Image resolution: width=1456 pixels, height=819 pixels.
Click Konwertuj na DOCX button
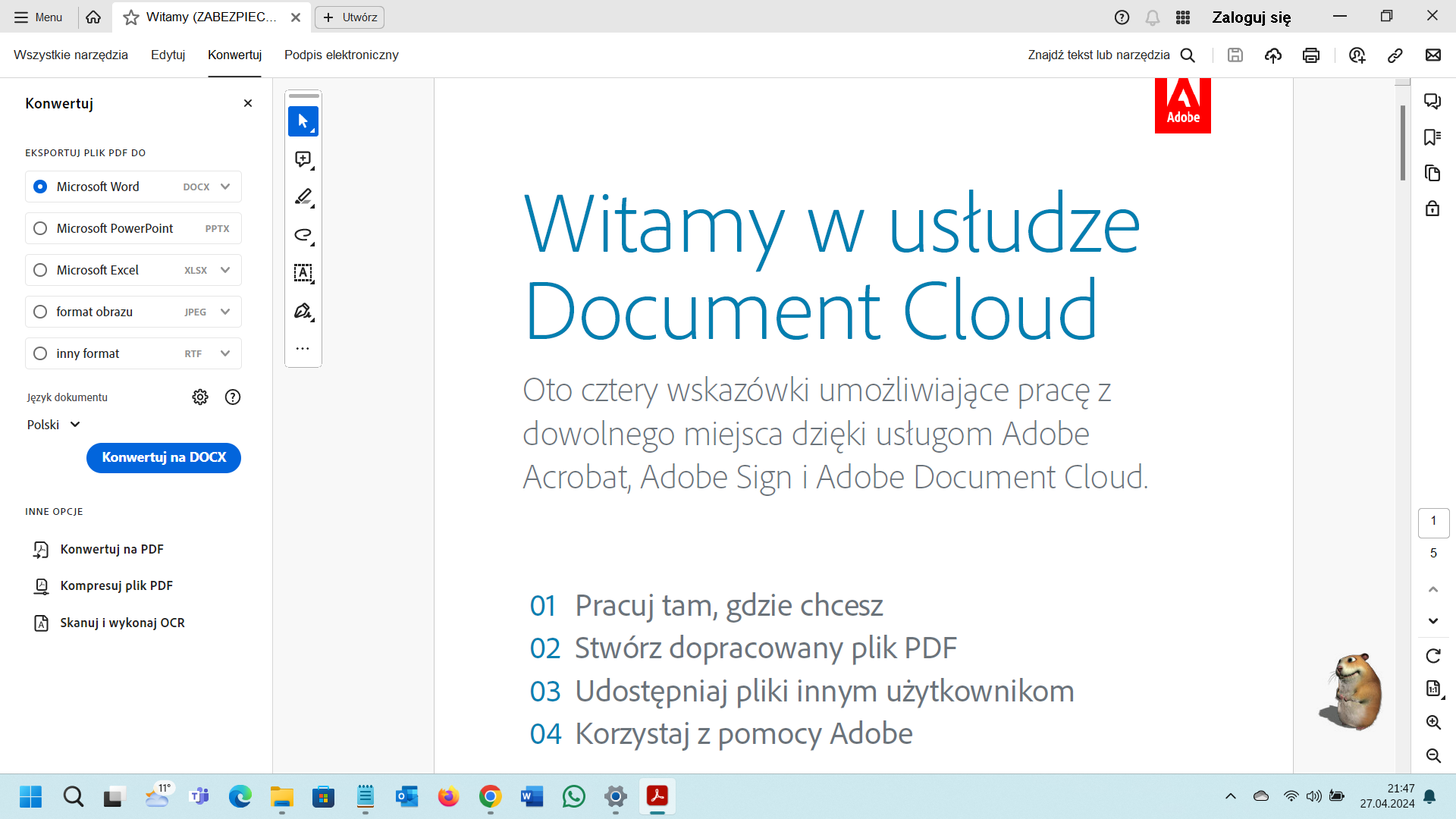click(x=164, y=457)
